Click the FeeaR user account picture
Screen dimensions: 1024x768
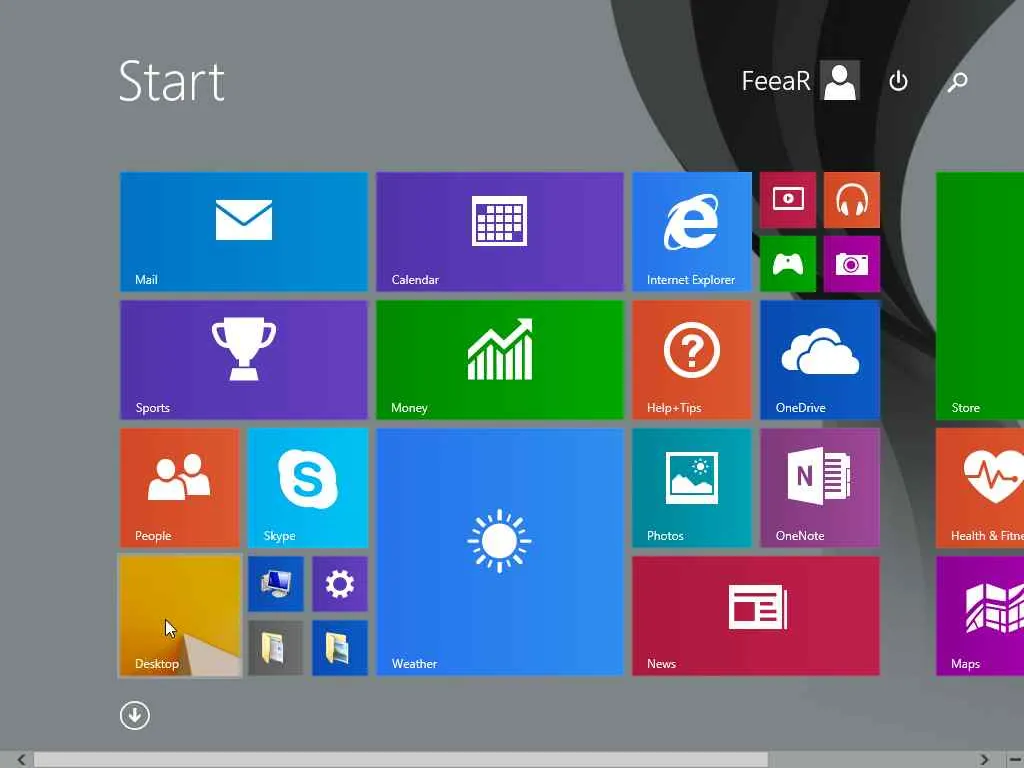(840, 80)
